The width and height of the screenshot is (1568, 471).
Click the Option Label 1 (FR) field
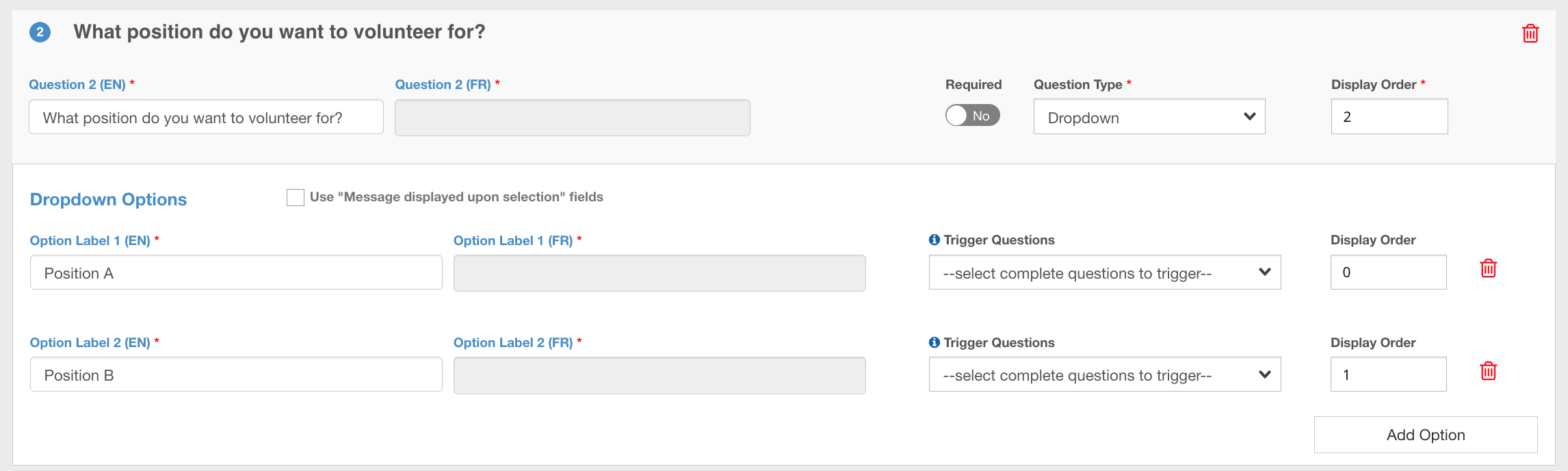click(x=659, y=273)
